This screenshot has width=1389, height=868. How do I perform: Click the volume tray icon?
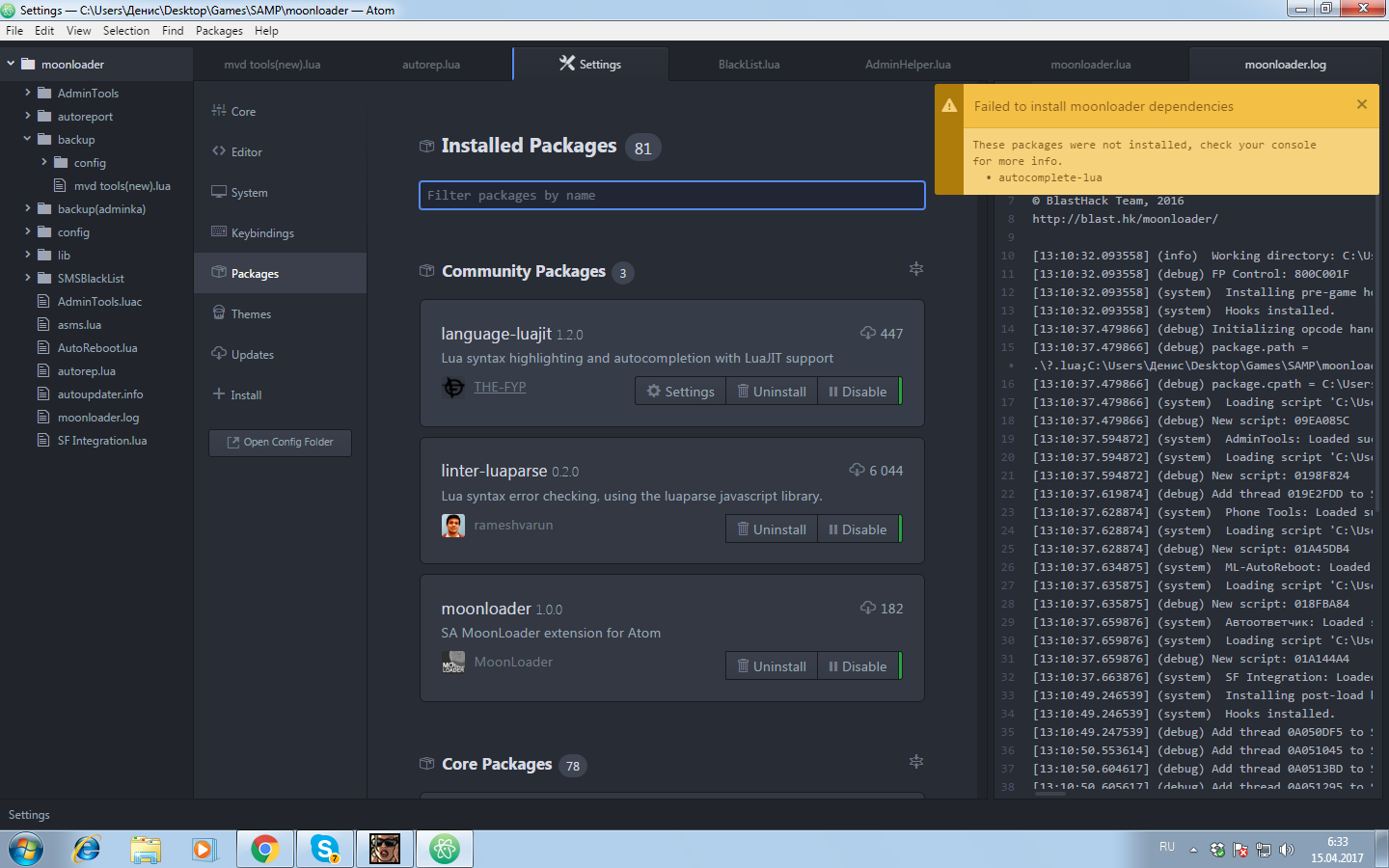coord(1286,850)
